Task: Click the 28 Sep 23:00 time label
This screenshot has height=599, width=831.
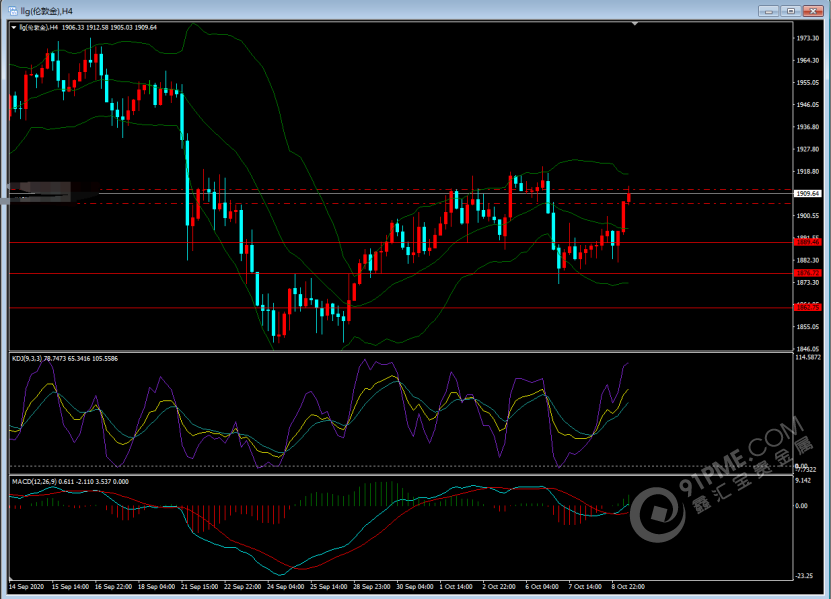Action: click(372, 587)
